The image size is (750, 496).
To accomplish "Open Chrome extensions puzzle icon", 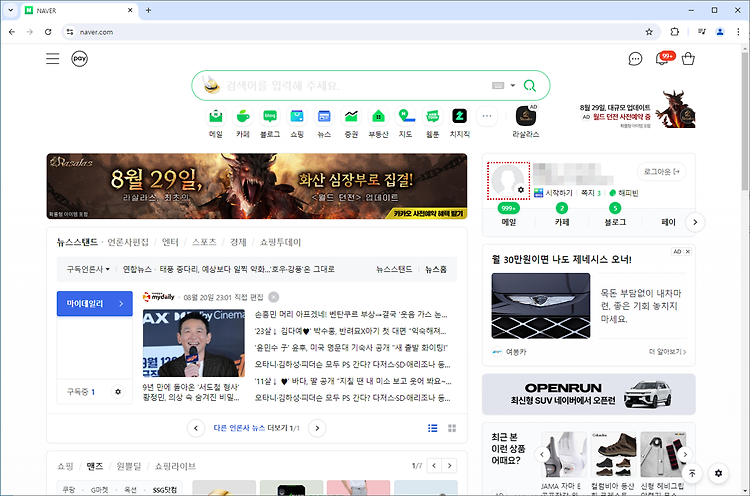I will (674, 32).
